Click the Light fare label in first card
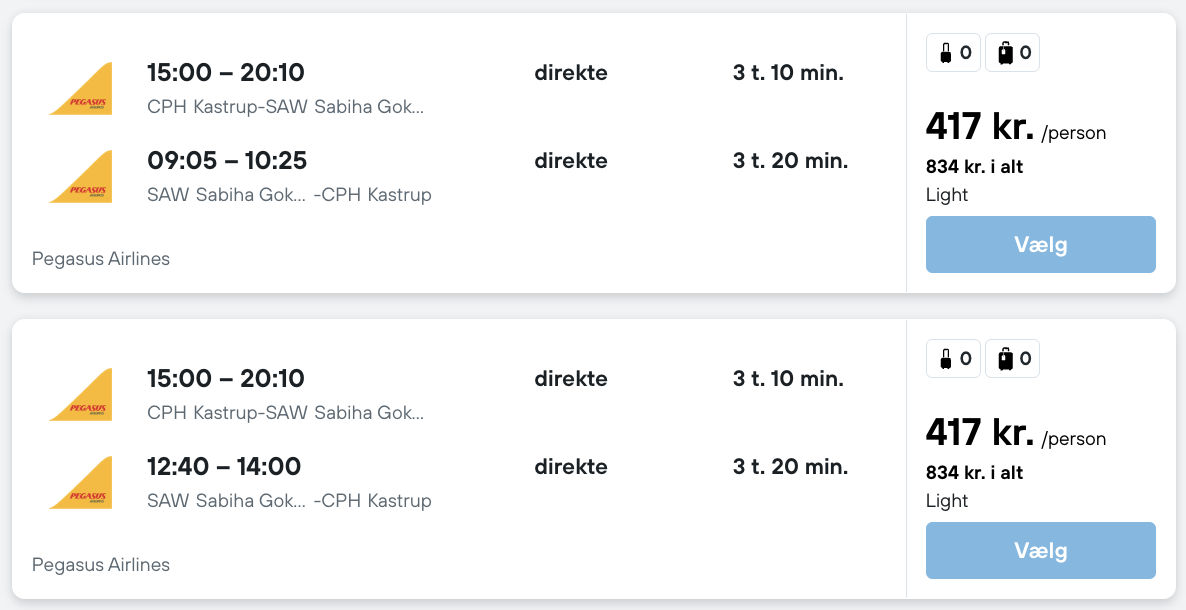1186x610 pixels. pos(947,195)
